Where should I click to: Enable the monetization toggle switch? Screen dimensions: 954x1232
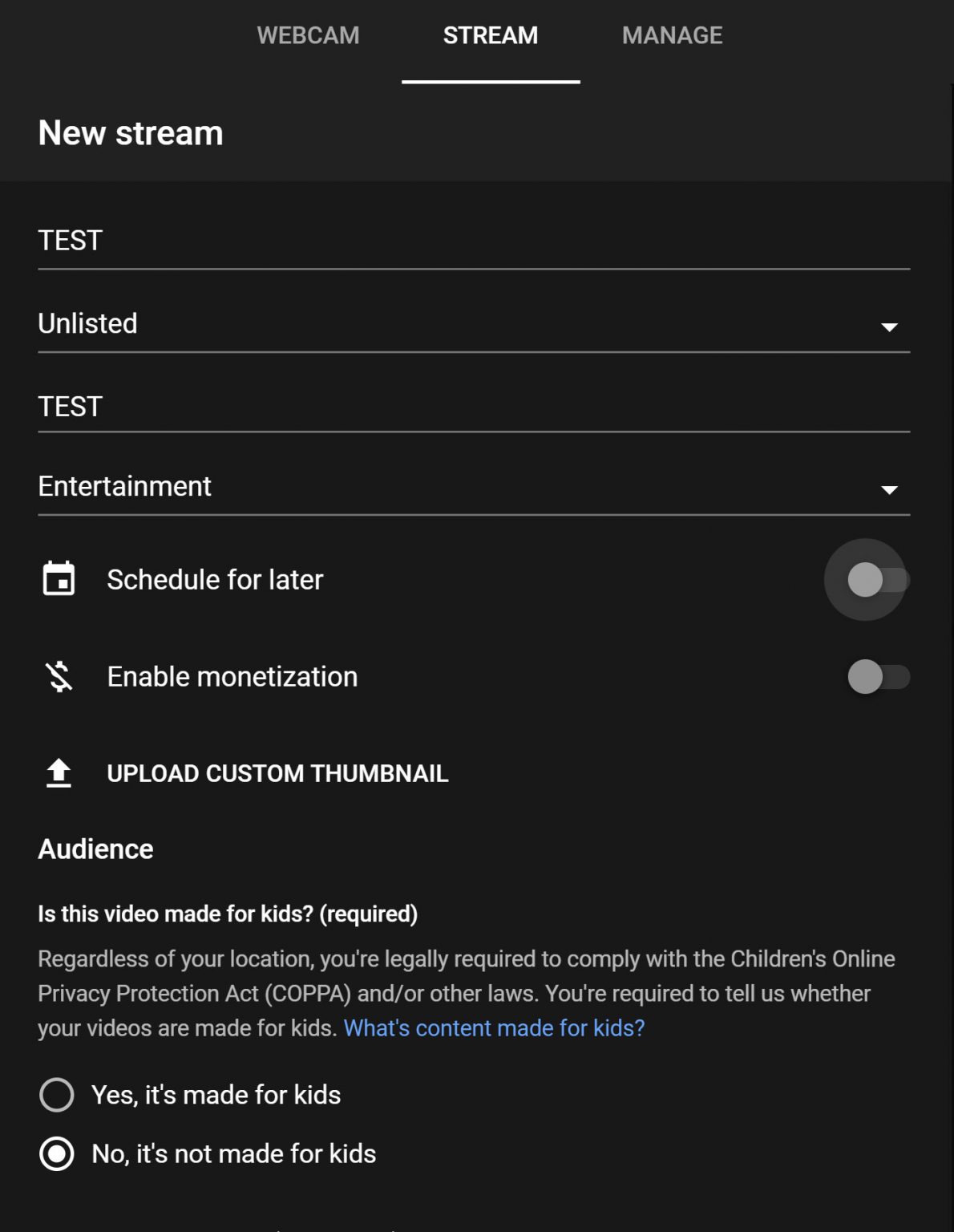tap(877, 677)
